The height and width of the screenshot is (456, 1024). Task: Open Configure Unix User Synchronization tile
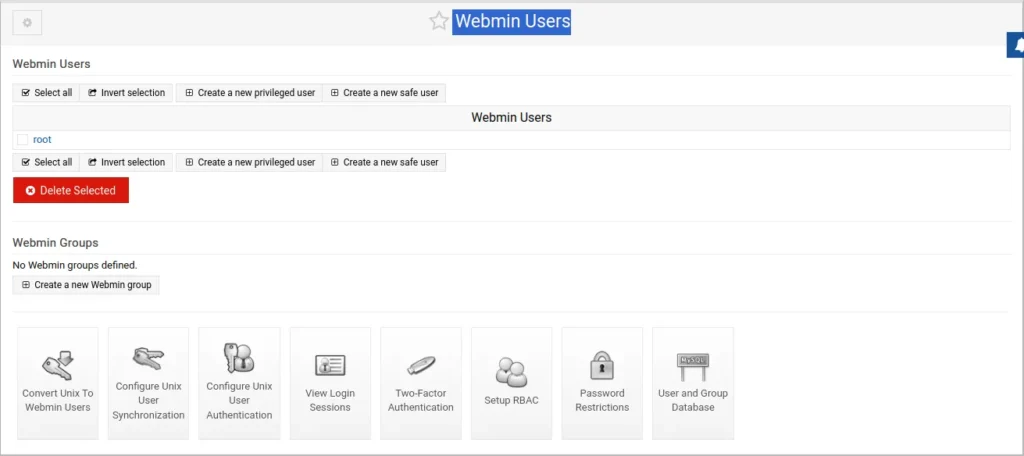148,383
